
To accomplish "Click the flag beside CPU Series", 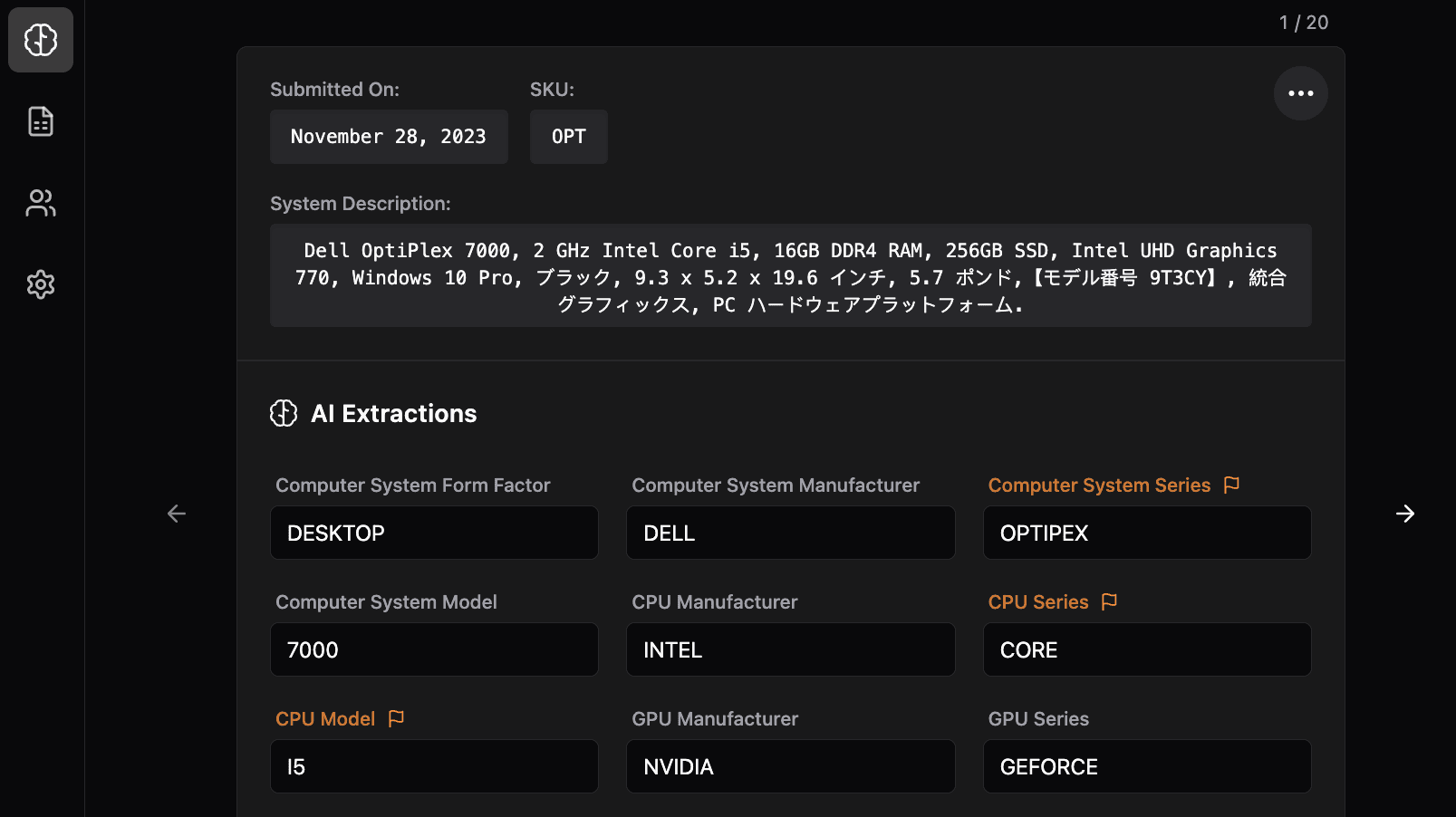I will [1109, 601].
